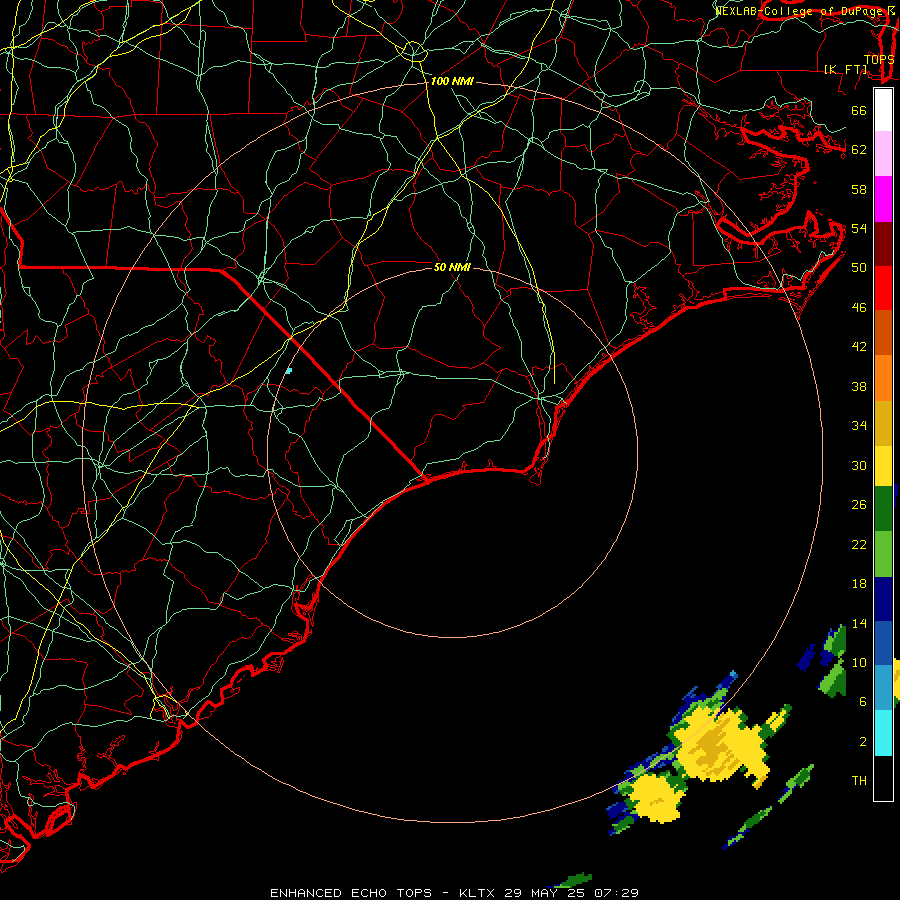900x900 pixels.
Task: Click the 'ENHANCED ECHO TOPS' title text
Action: (351, 893)
